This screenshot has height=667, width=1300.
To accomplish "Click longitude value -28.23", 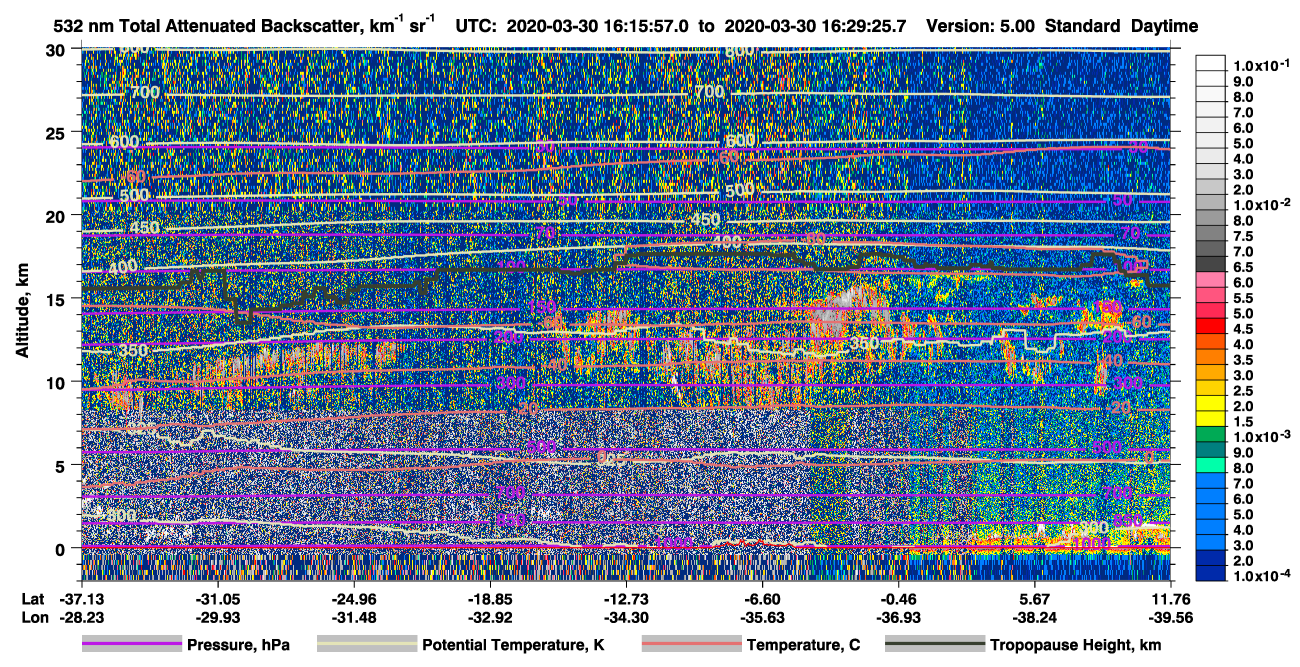I will point(80,617).
